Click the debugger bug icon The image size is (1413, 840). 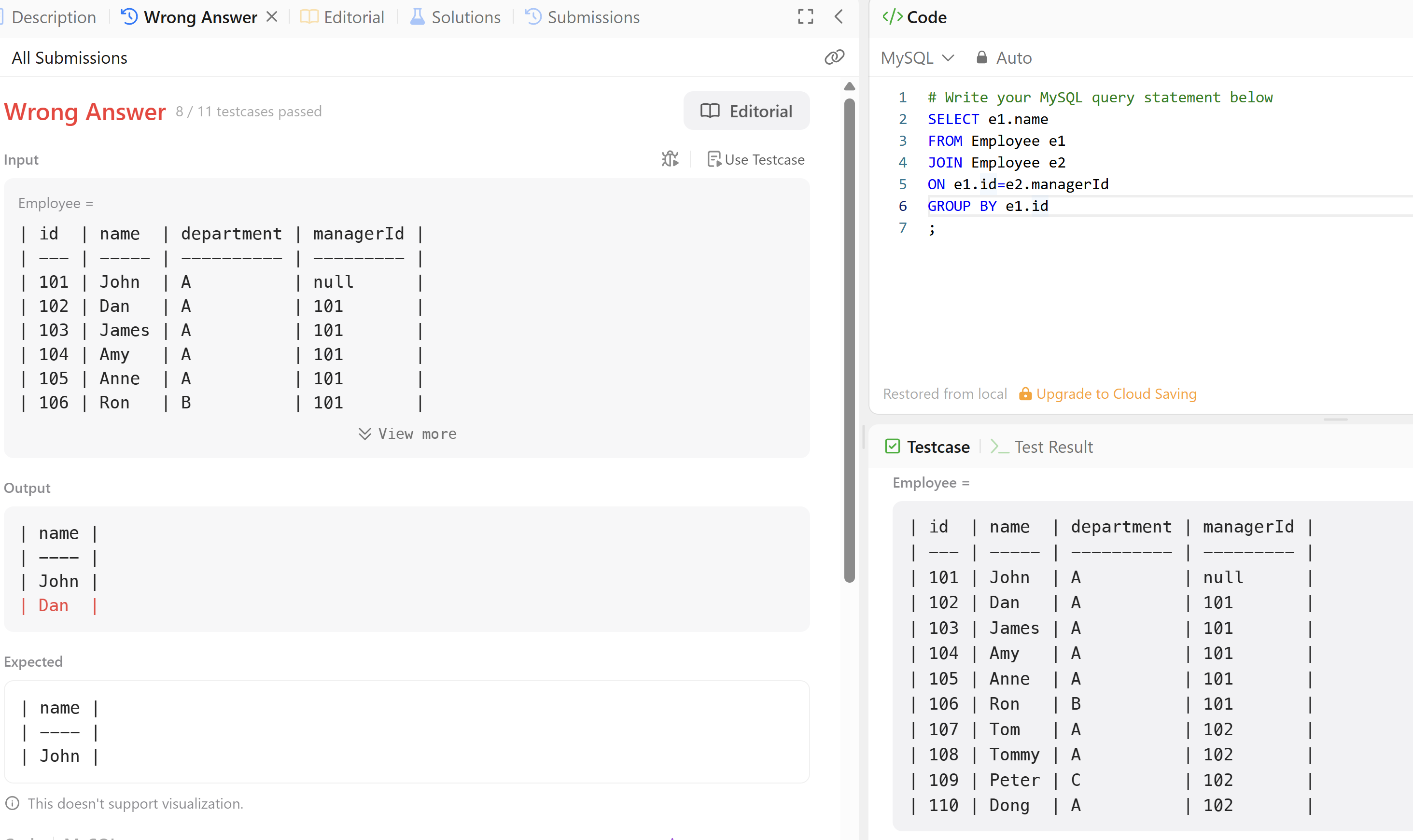click(x=670, y=160)
